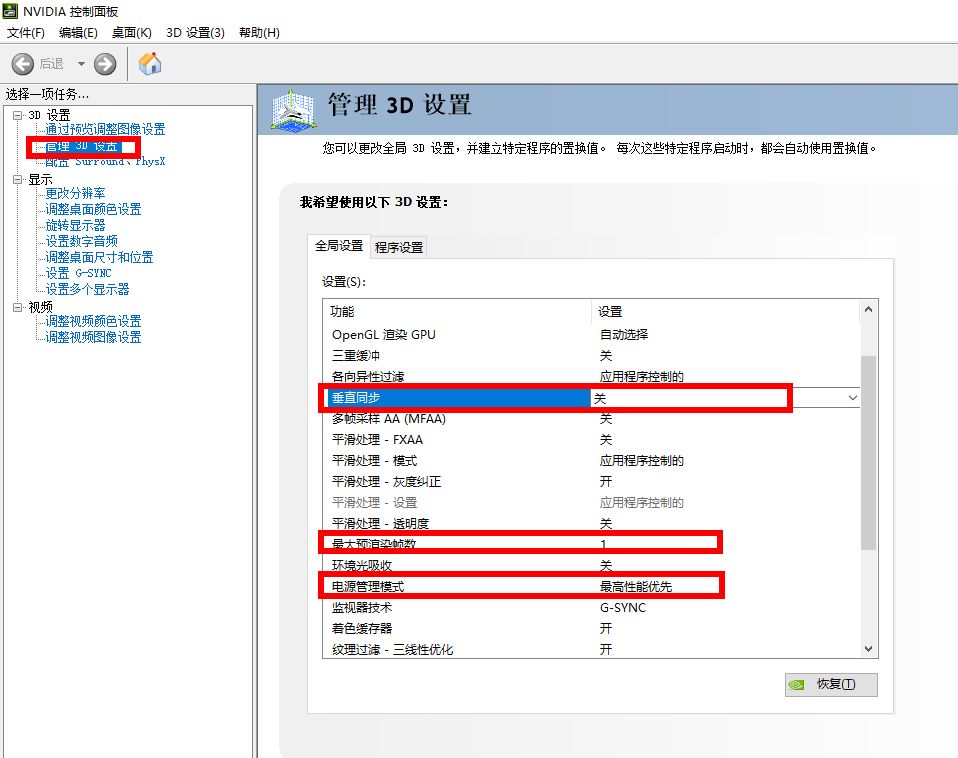Click the 恢复 button
This screenshot has width=958, height=758.
pyautogui.click(x=831, y=684)
